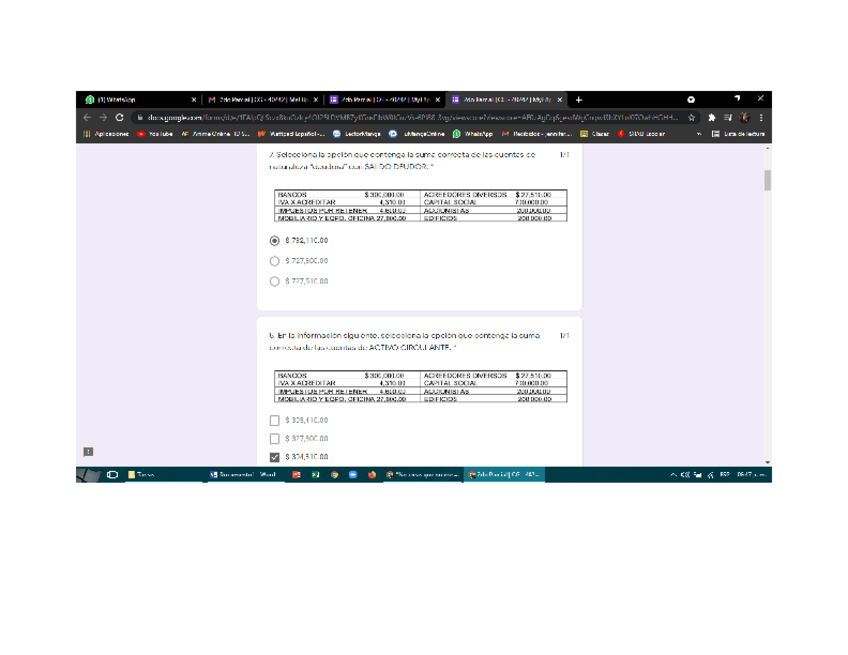
Task: Open the SIIAU Escolar bookmark
Action: click(642, 134)
